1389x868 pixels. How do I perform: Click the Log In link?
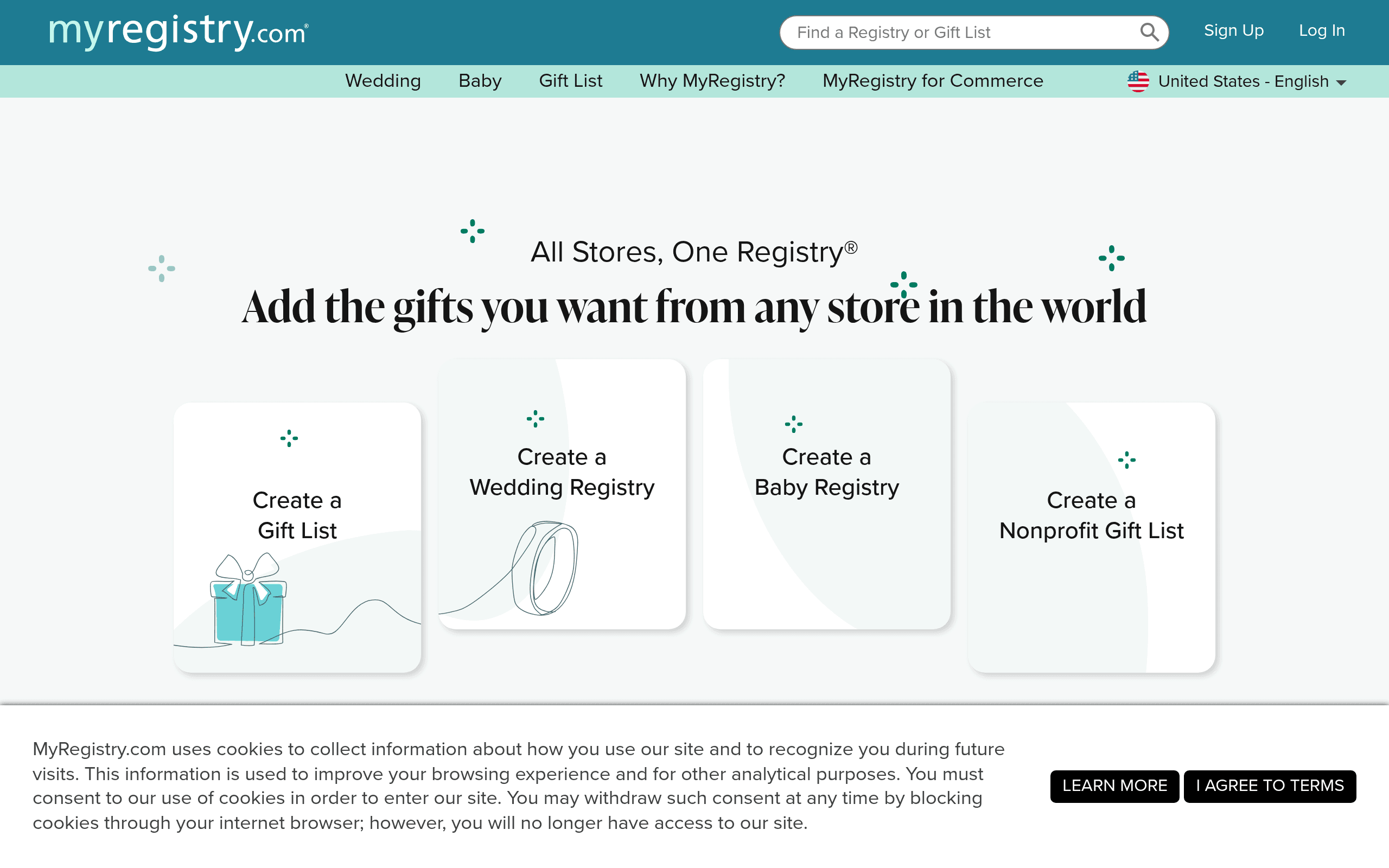(x=1322, y=30)
